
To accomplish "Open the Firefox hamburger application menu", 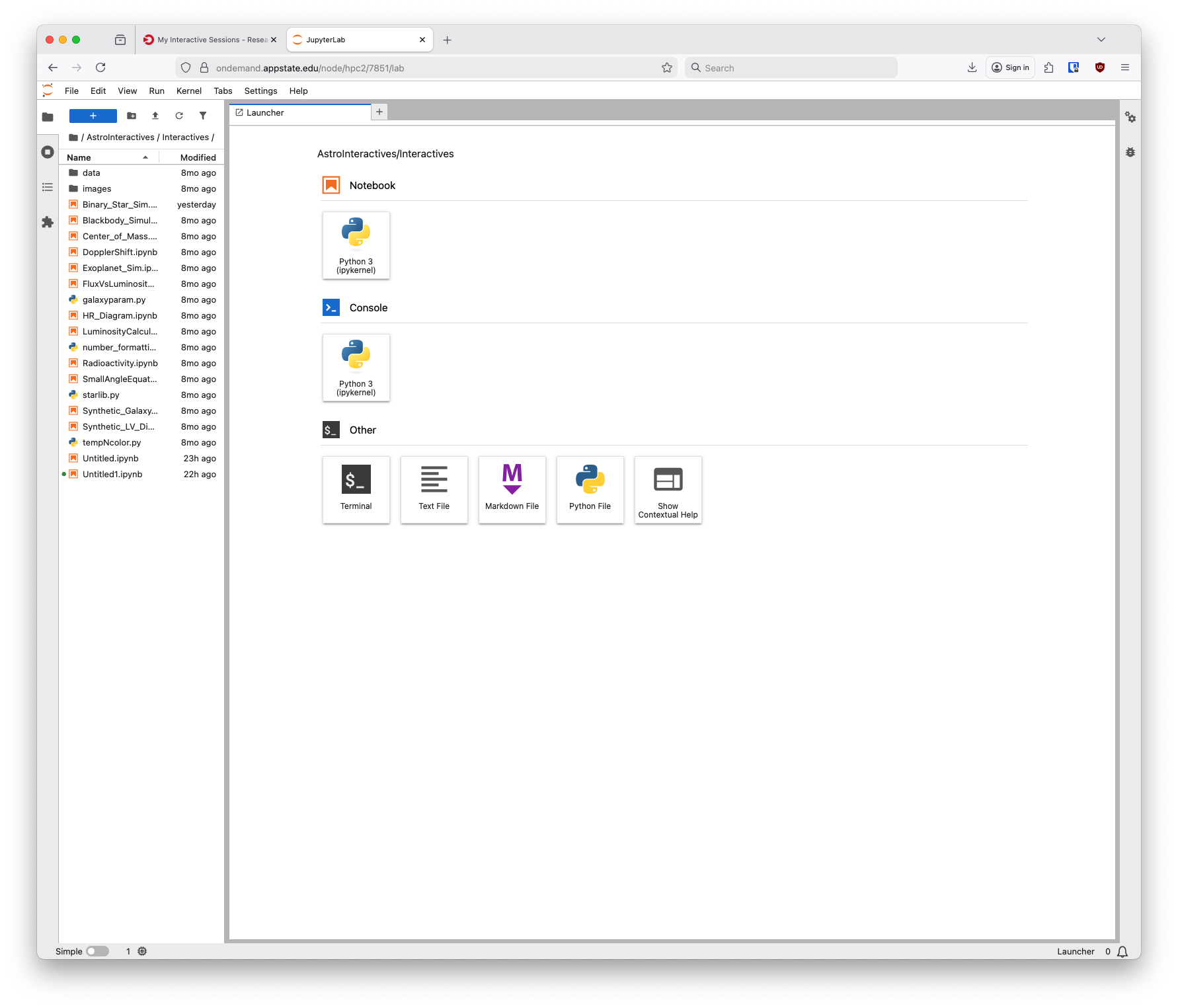I will (x=1125, y=67).
